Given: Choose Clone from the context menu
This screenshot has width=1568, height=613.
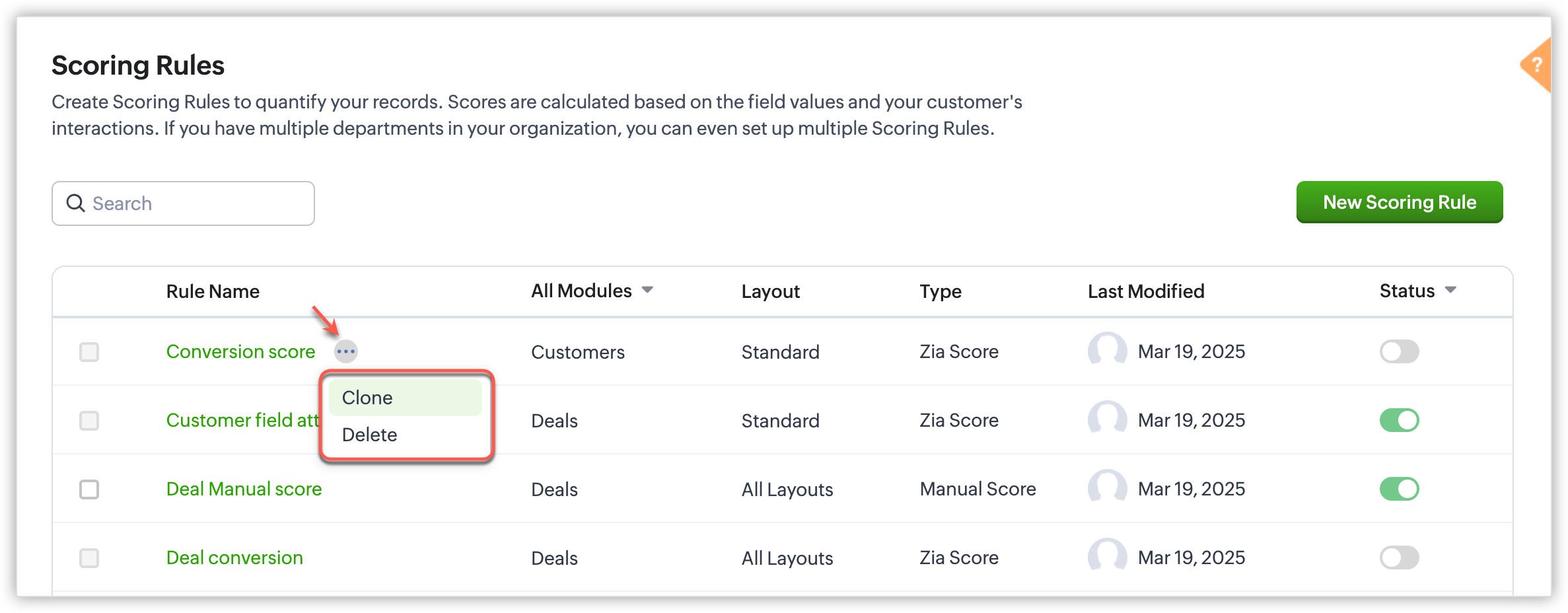Looking at the screenshot, I should tap(406, 398).
